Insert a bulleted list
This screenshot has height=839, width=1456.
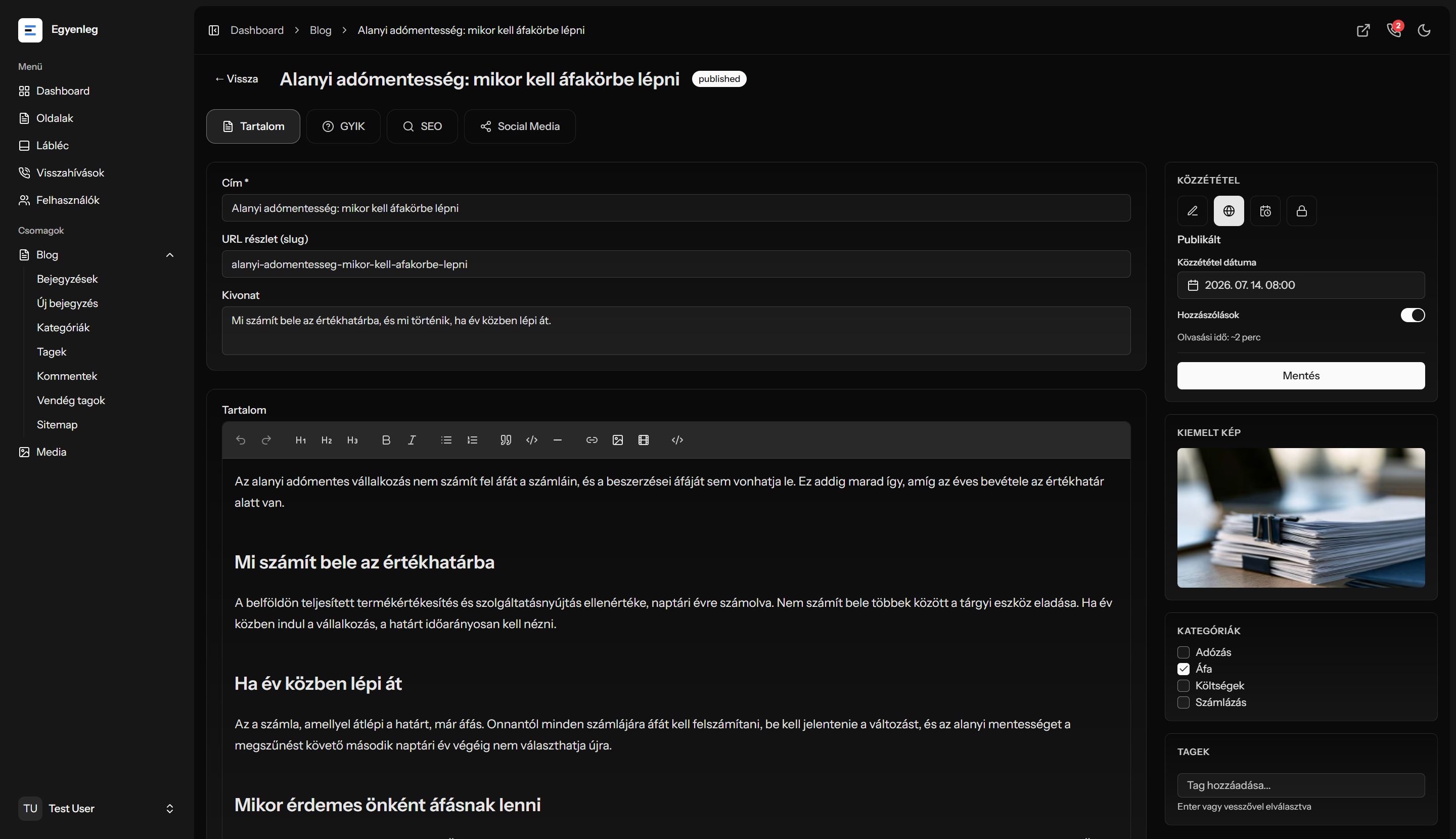tap(446, 440)
